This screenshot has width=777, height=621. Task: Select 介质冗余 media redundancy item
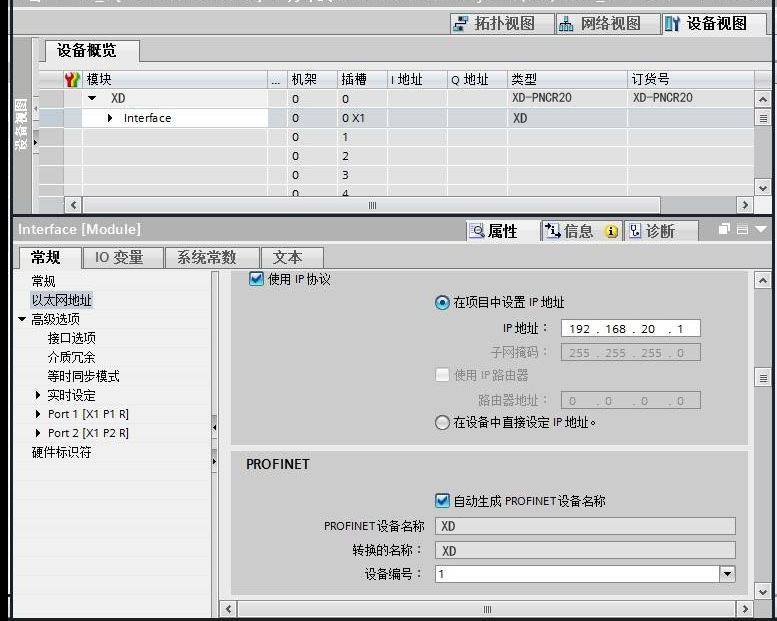coord(72,357)
